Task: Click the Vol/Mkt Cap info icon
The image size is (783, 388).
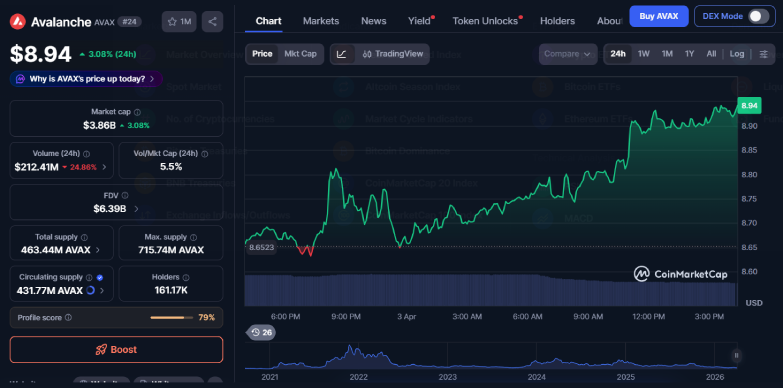Action: tap(204, 154)
